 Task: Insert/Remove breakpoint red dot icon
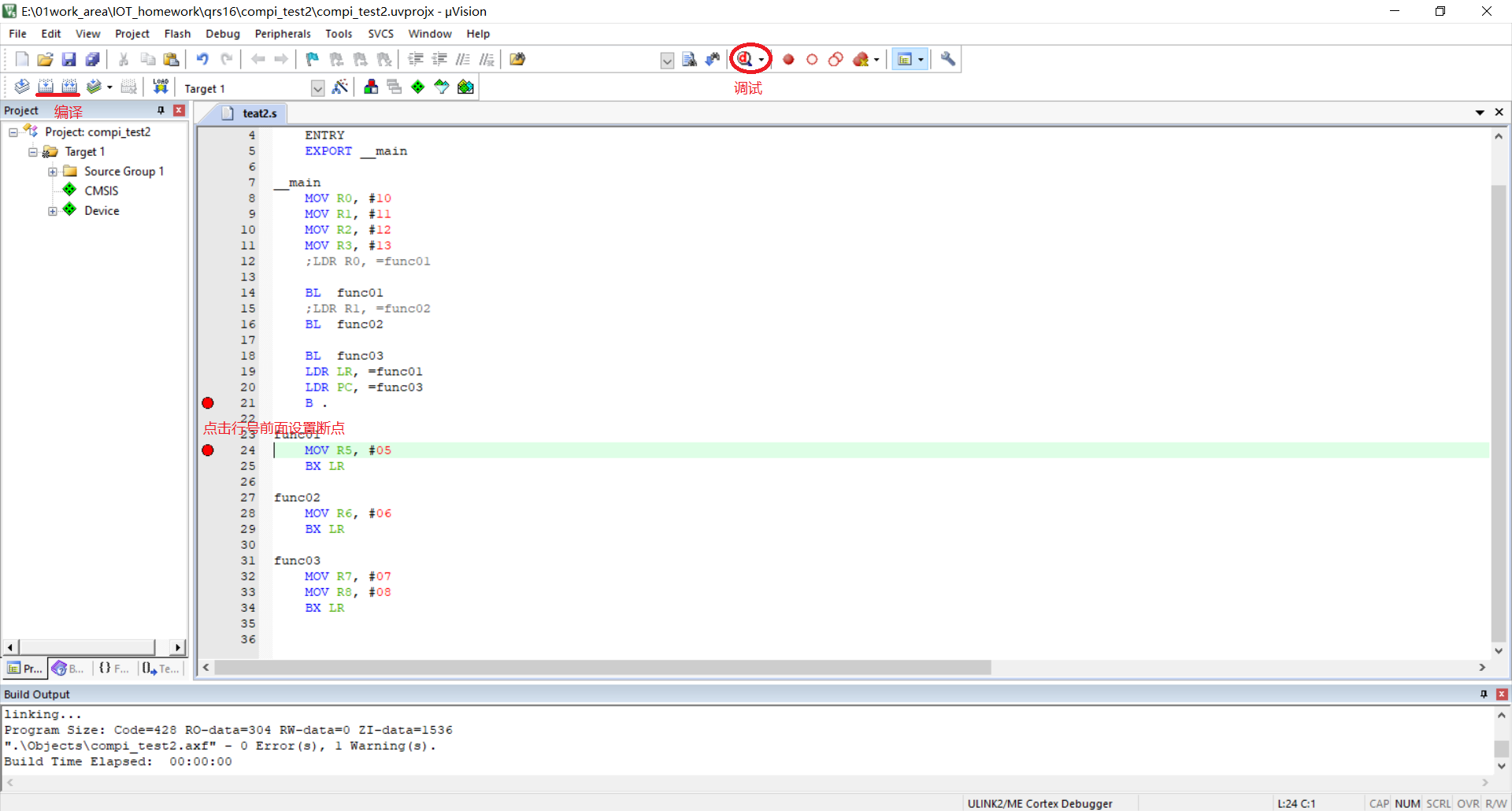(x=788, y=59)
